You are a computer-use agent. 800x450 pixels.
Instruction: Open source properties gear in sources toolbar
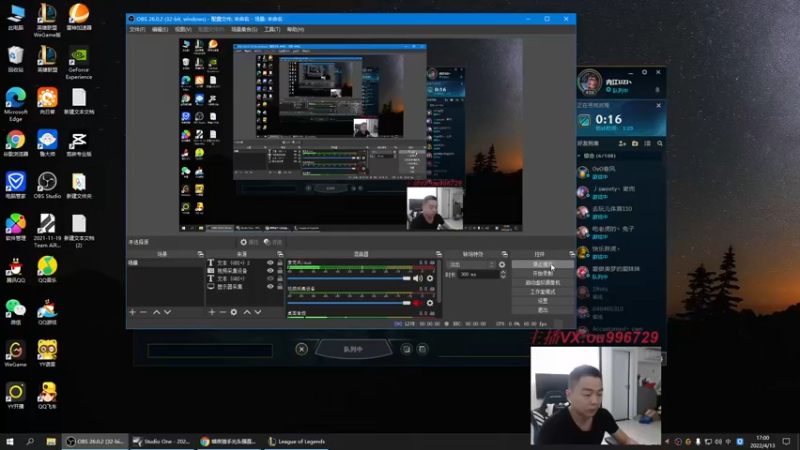click(x=234, y=312)
